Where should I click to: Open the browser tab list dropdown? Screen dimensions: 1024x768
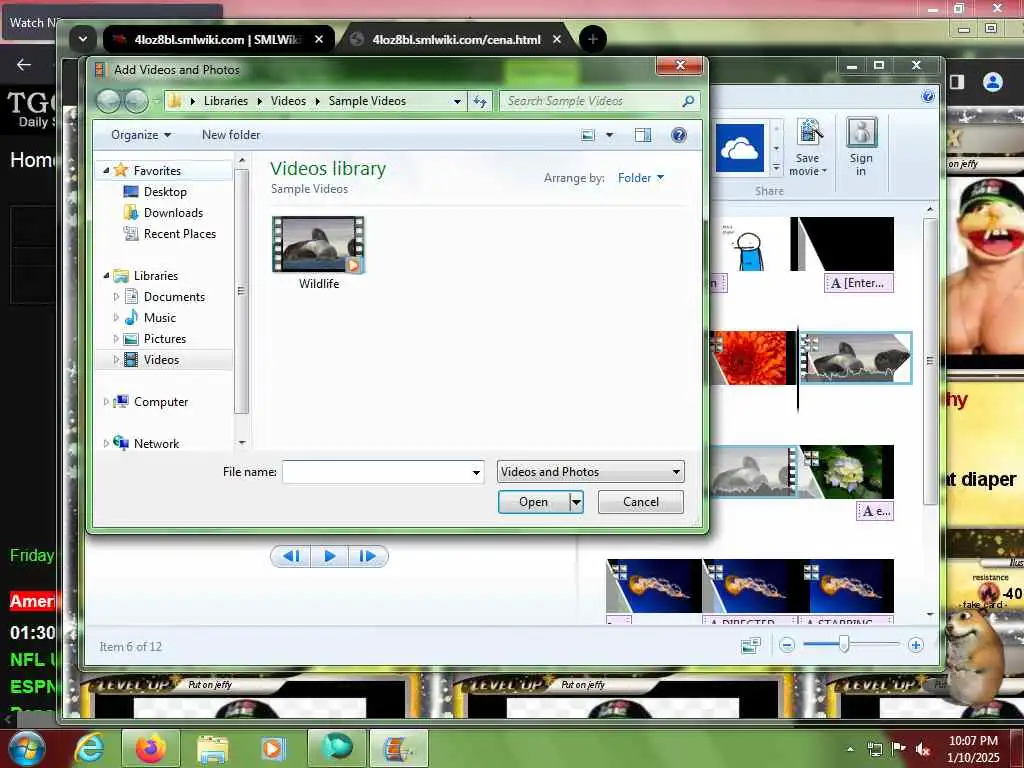pyautogui.click(x=82, y=39)
